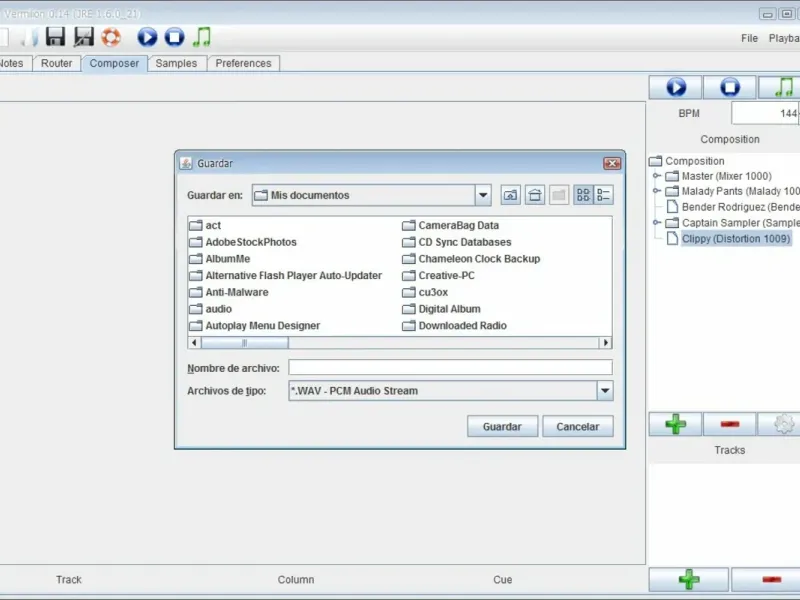Select the AdobeStockPhotos folder
The image size is (800, 600).
coord(243,242)
